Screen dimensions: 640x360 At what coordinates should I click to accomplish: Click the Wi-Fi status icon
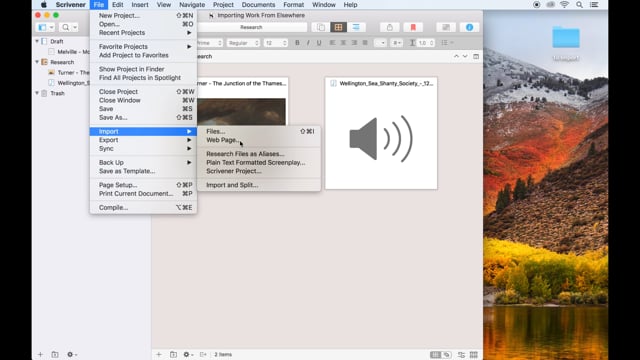click(x=564, y=5)
